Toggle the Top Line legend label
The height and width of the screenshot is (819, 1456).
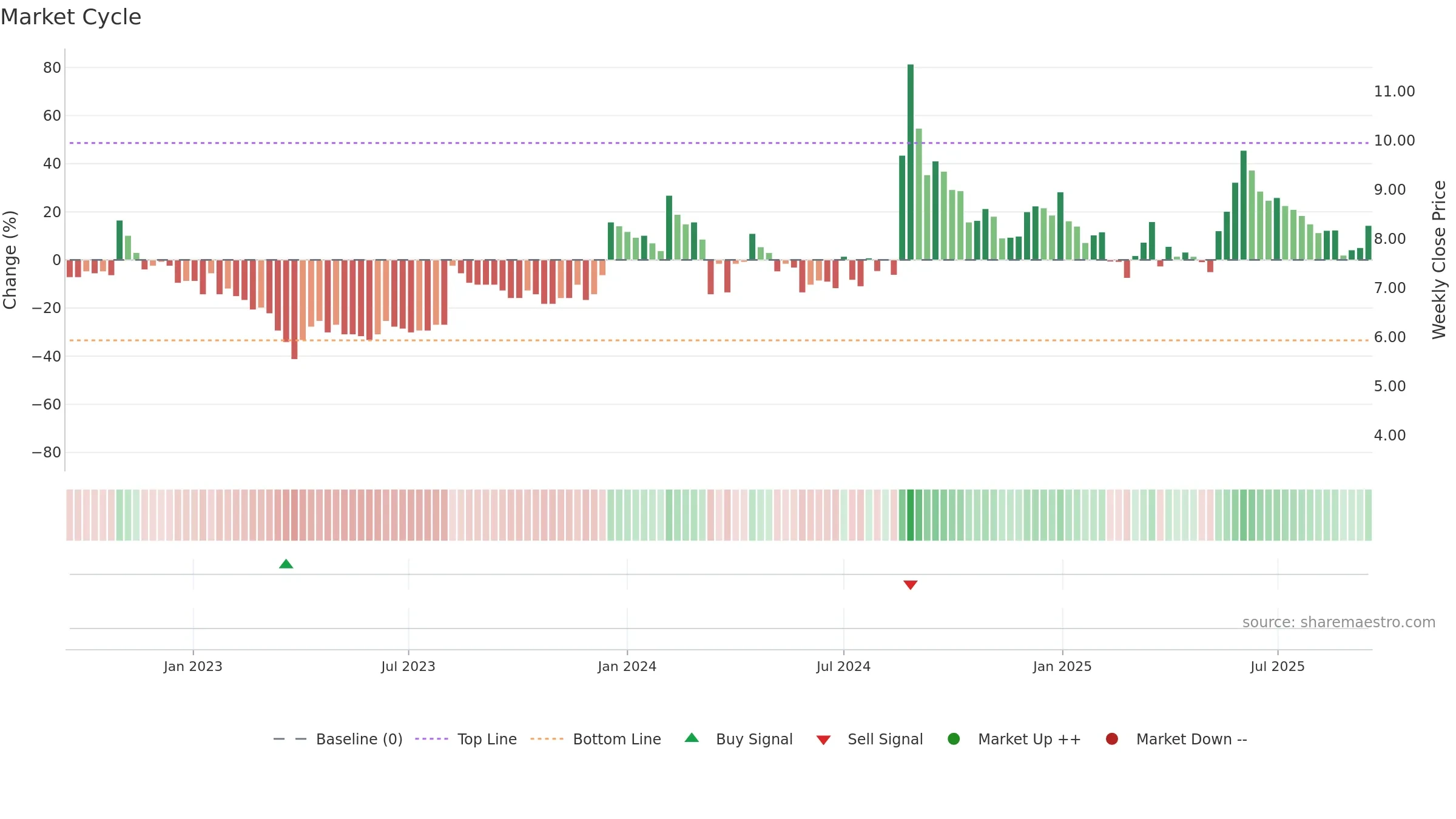point(487,739)
